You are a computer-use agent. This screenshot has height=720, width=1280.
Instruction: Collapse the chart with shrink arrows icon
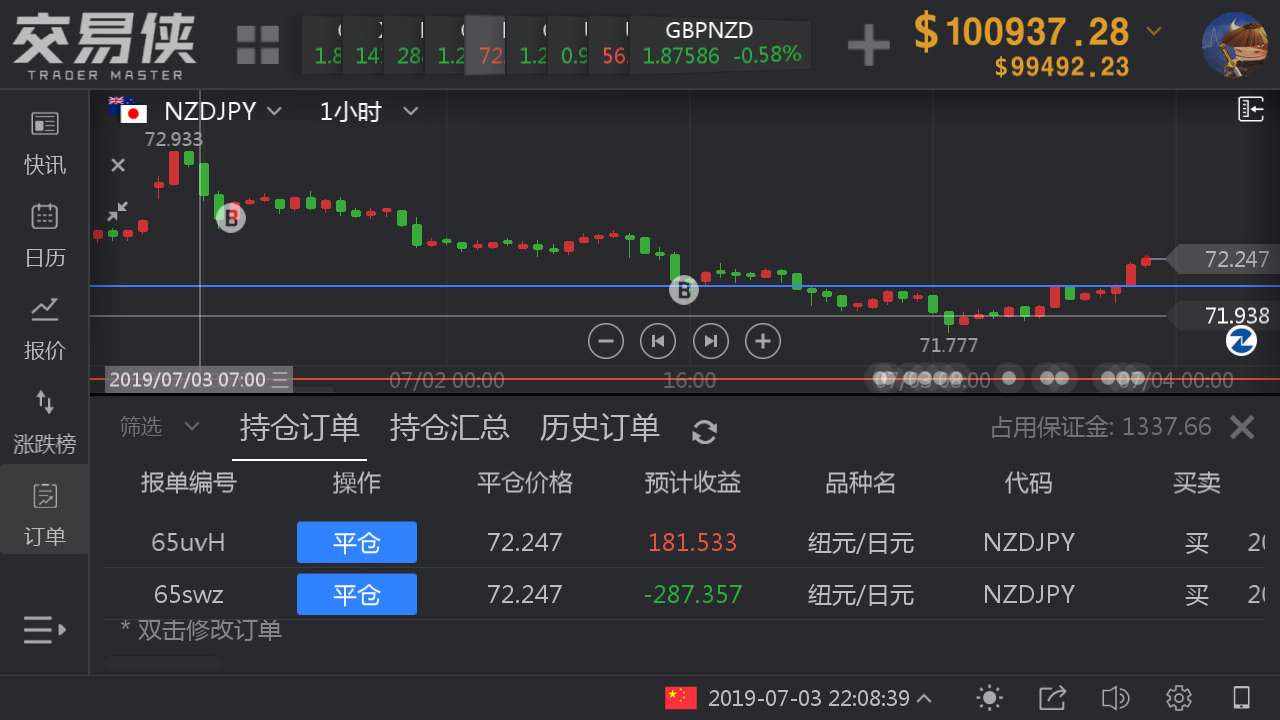(x=118, y=211)
